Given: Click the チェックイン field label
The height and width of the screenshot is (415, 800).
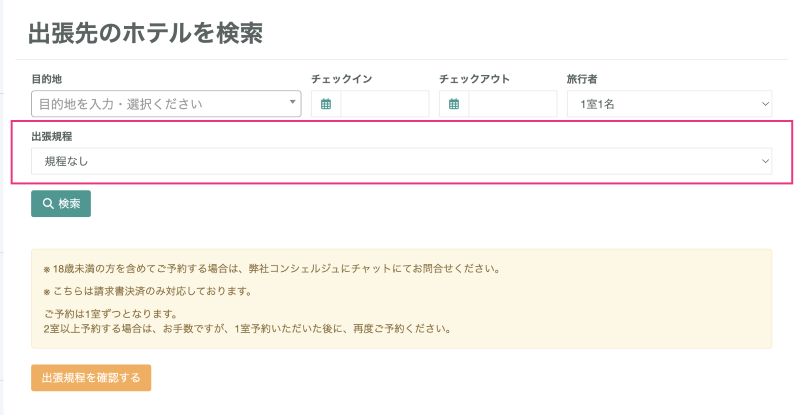Looking at the screenshot, I should click(342, 79).
